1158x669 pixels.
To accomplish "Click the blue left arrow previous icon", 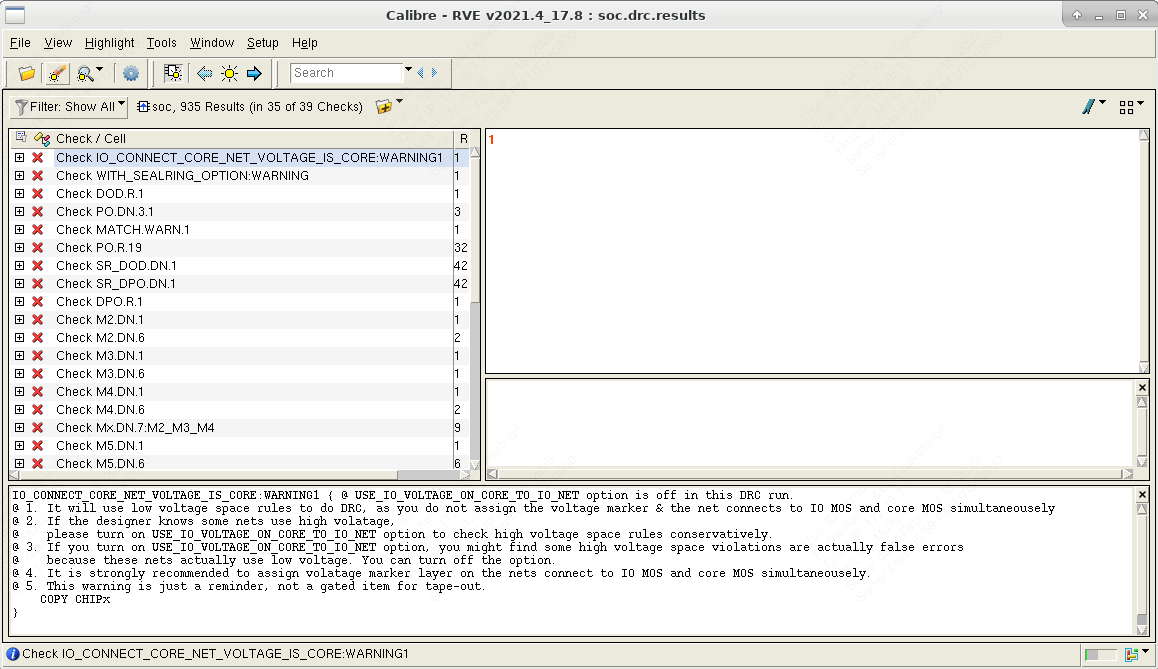I will click(204, 73).
